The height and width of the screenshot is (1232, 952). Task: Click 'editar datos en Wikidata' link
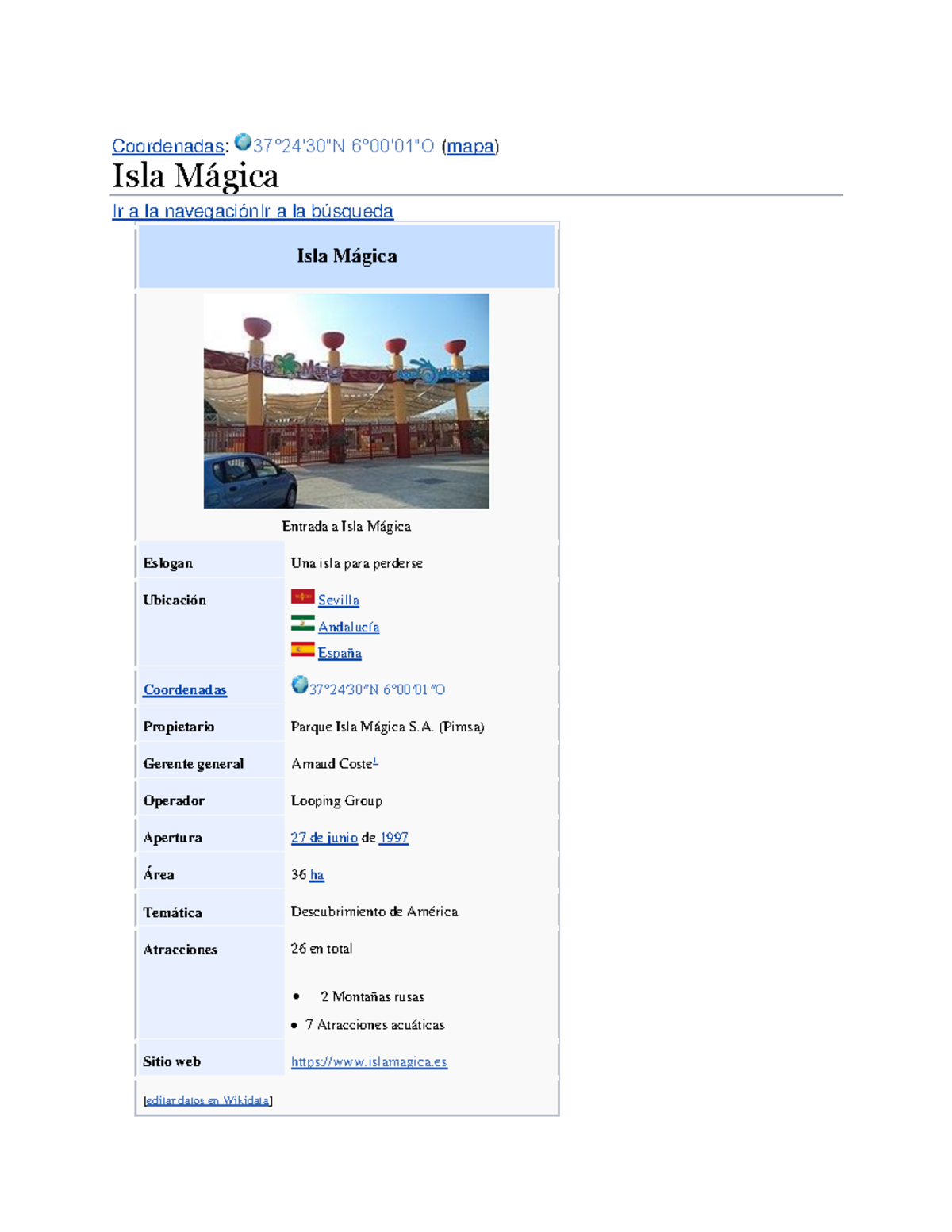[208, 1100]
